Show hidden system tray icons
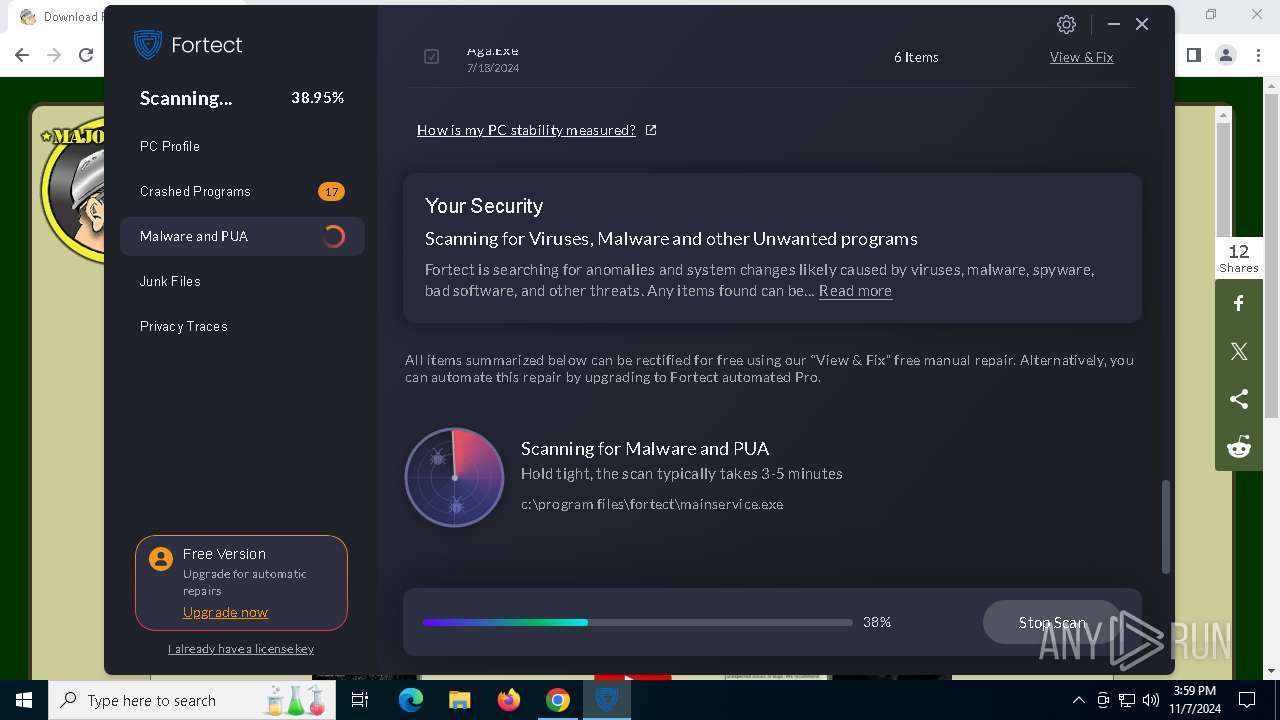This screenshot has height=720, width=1280. tap(1078, 700)
